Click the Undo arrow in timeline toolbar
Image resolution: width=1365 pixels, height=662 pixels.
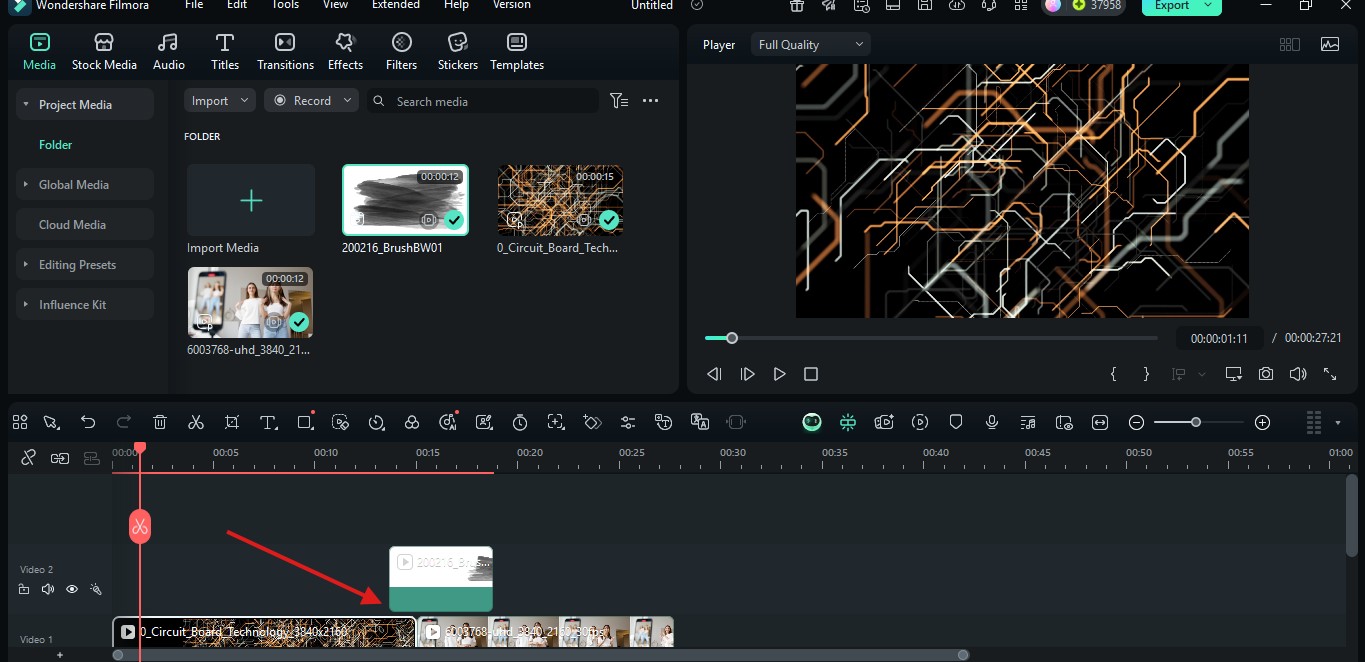pos(88,423)
